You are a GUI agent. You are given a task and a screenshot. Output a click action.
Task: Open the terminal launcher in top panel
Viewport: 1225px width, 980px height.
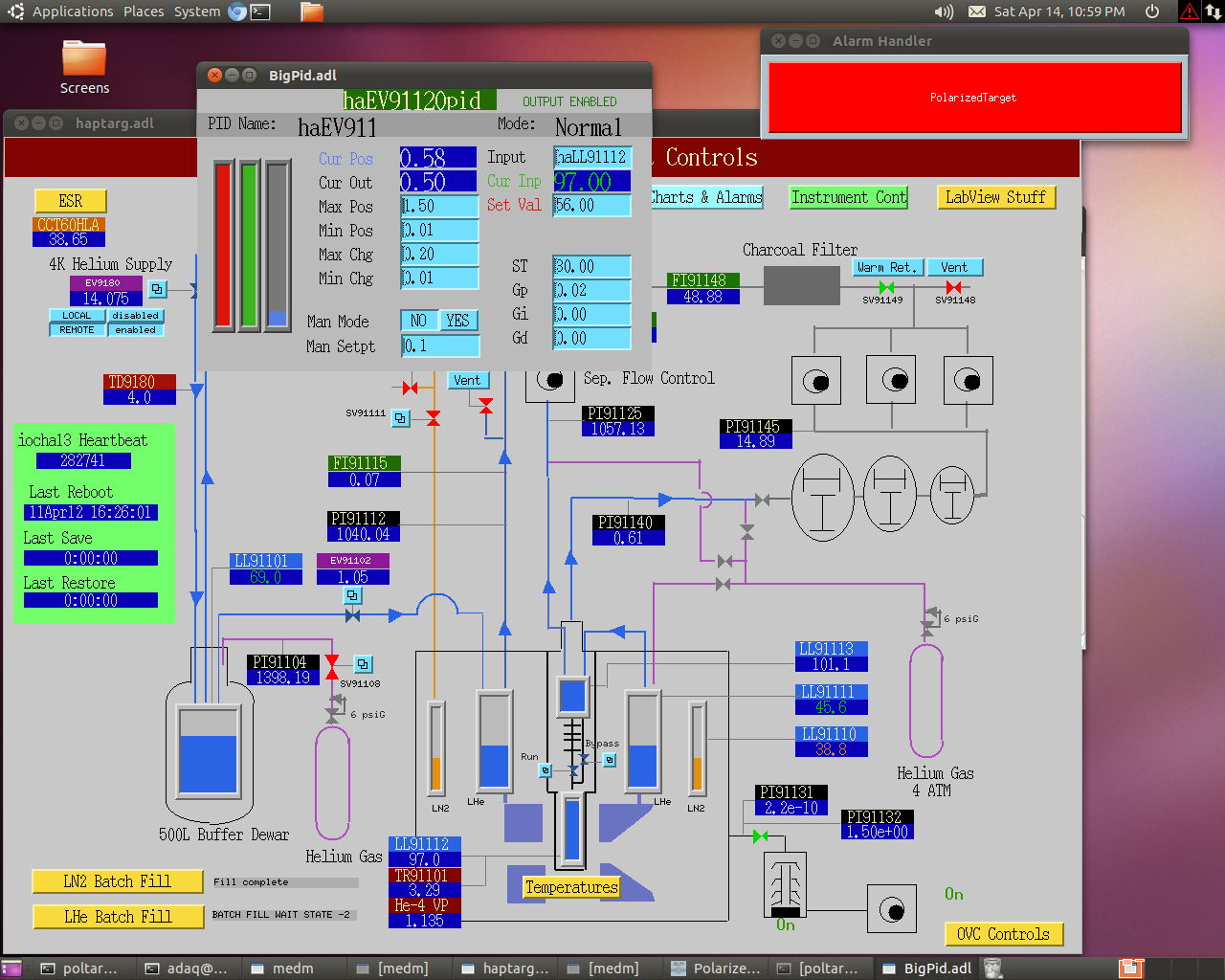(x=260, y=11)
